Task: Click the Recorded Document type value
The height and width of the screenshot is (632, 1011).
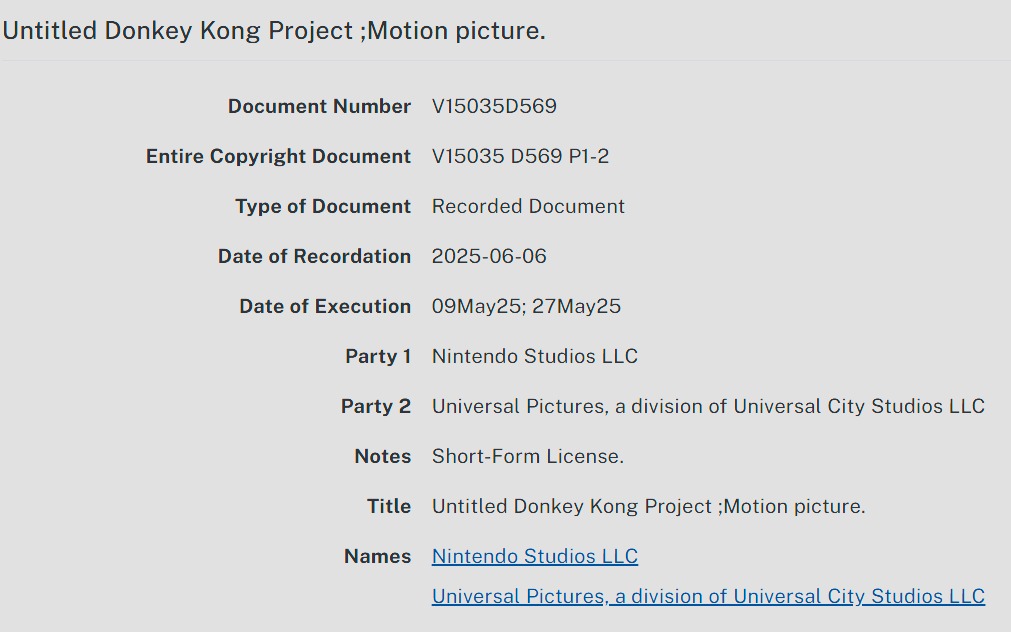Action: pos(528,206)
